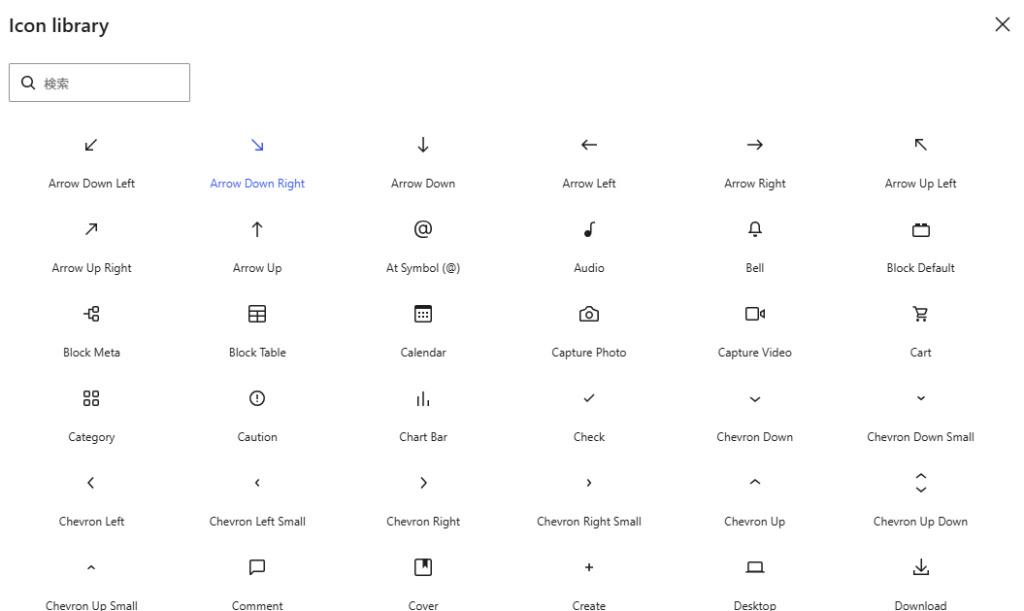
Task: Select the Cart icon
Action: pos(921,314)
